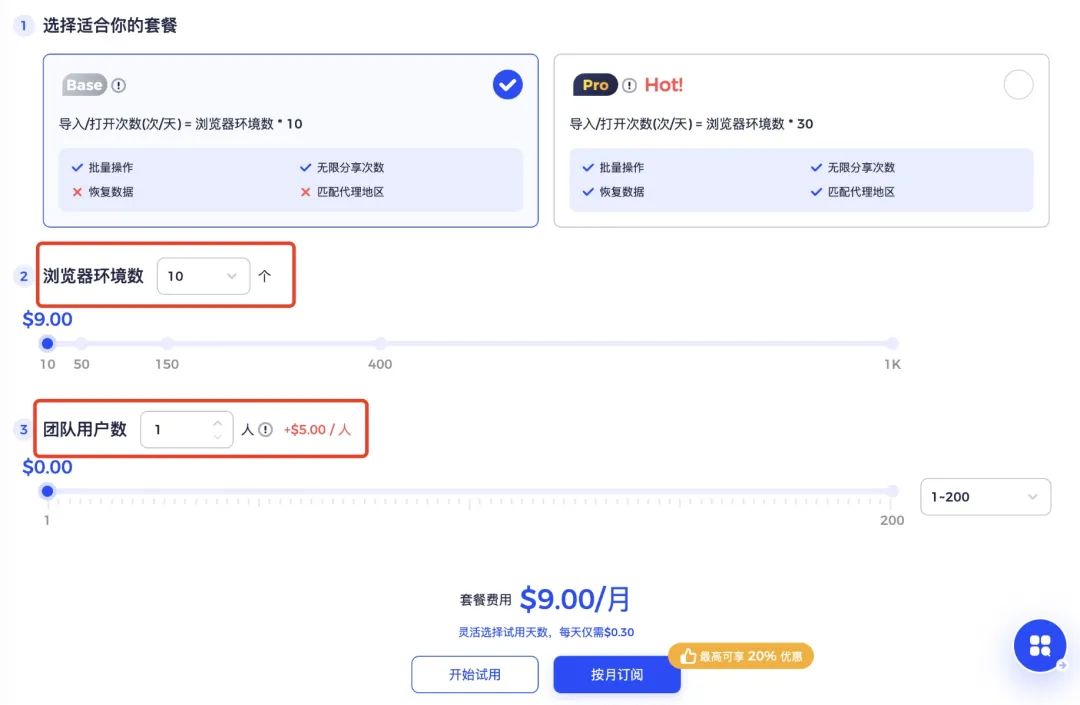Select the Pro plan radio button

tap(1018, 85)
